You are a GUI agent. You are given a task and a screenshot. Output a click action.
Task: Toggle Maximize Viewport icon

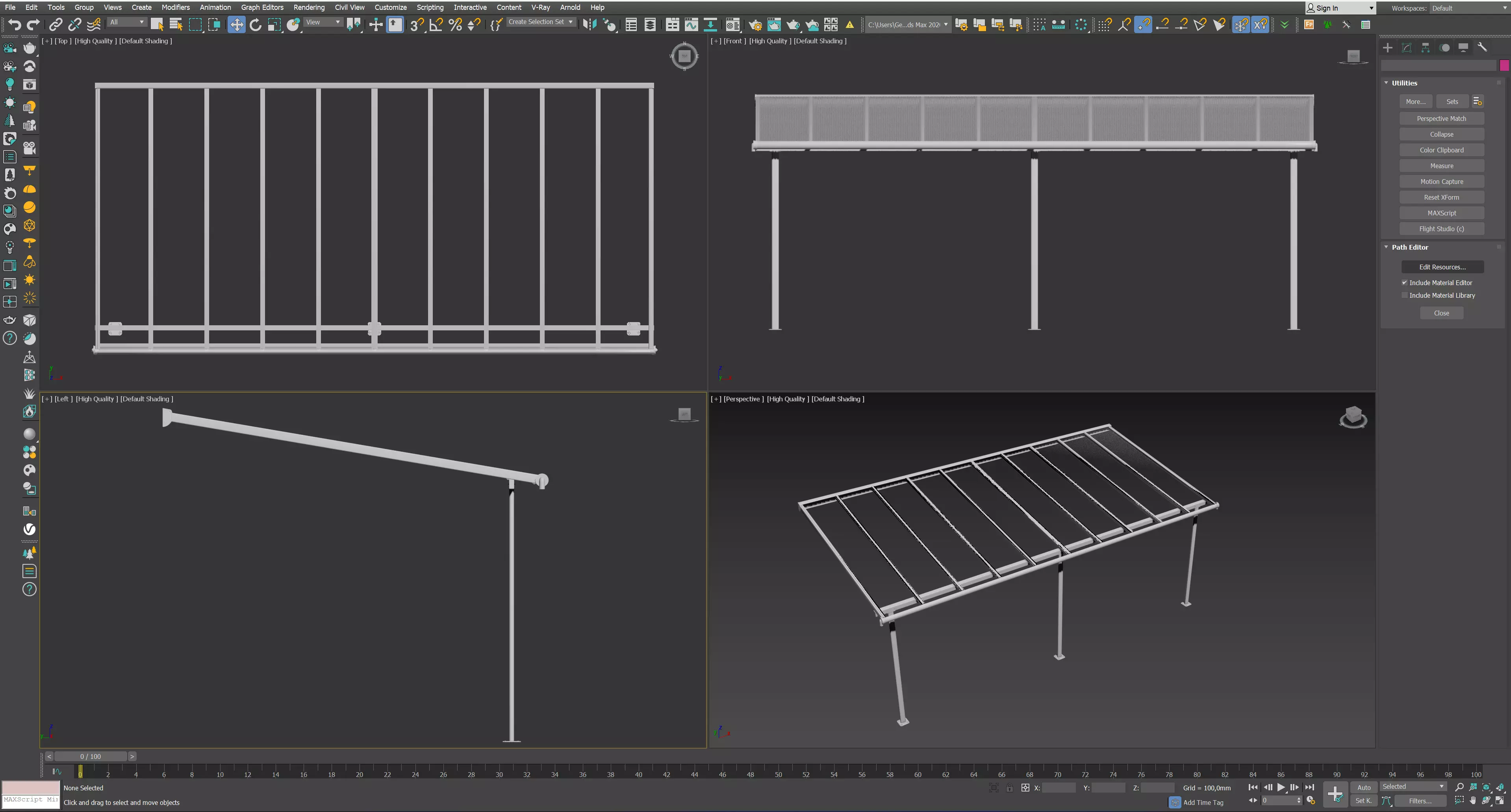tap(1500, 801)
